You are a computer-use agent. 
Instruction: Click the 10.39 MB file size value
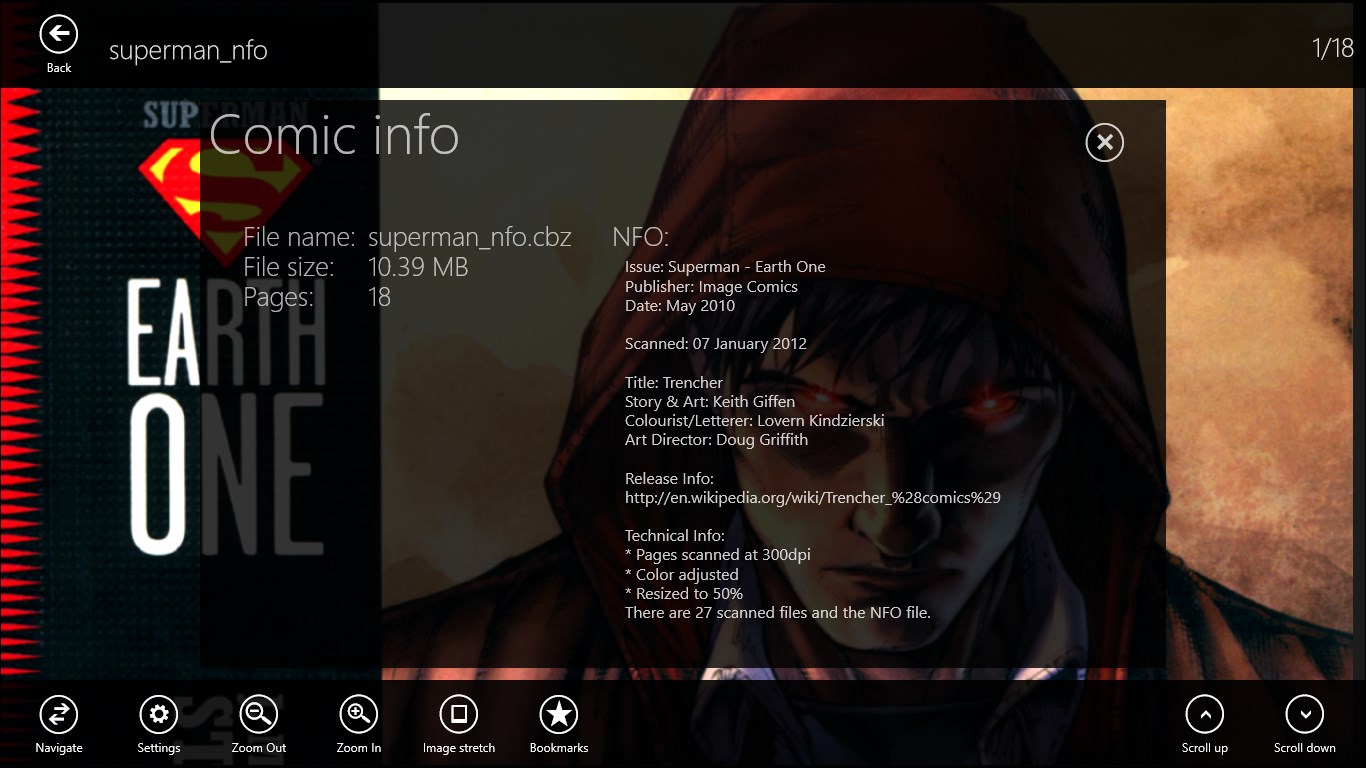pos(418,267)
